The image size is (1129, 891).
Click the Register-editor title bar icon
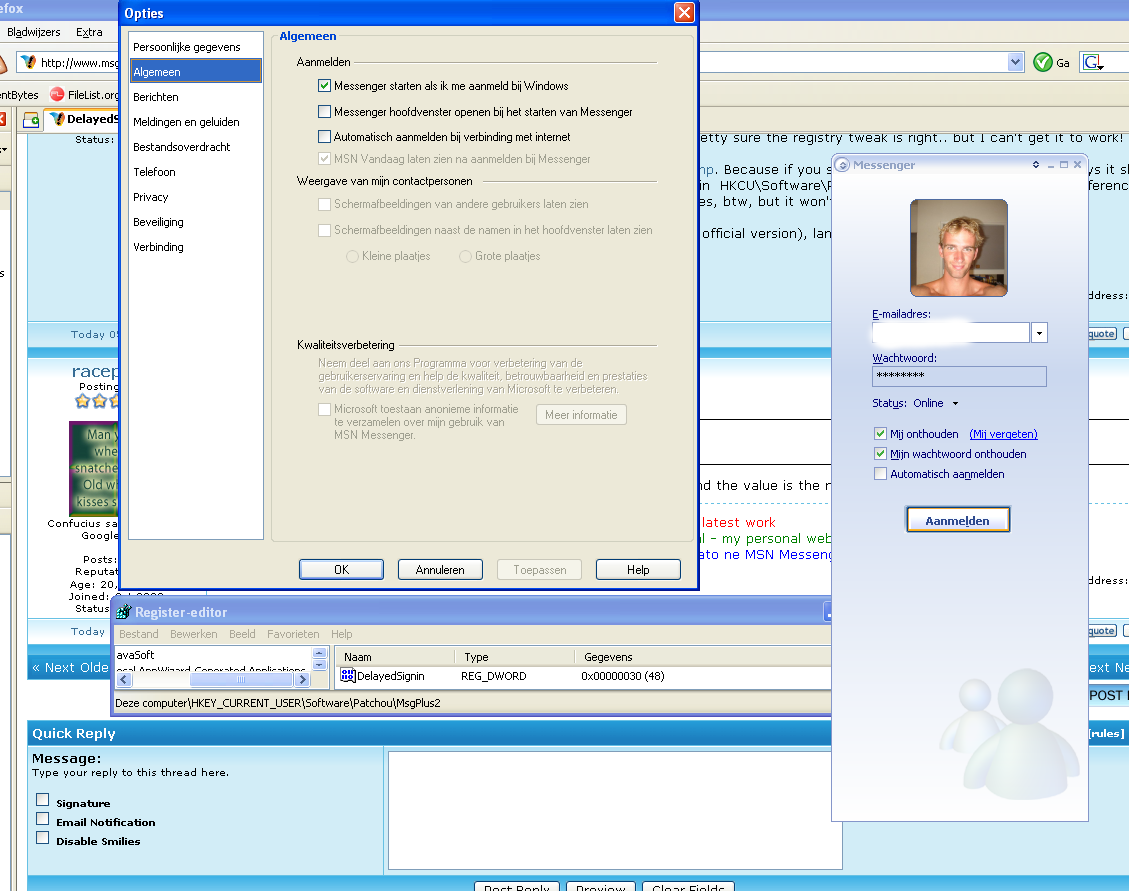123,612
